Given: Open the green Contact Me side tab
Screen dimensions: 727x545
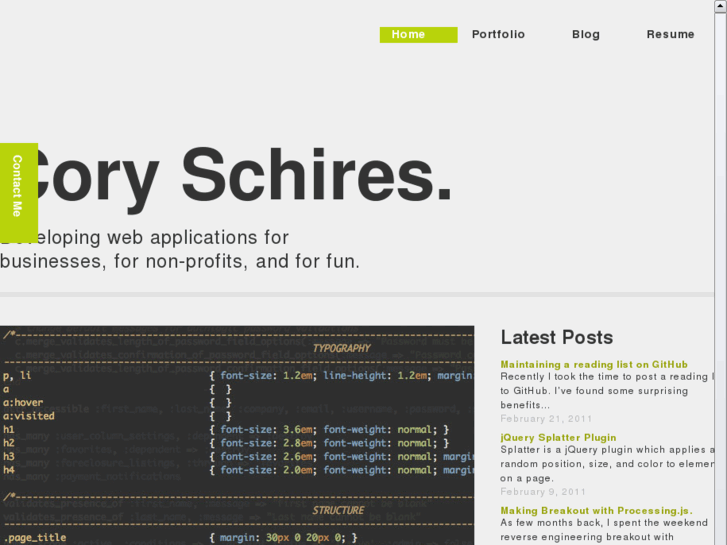Looking at the screenshot, I should point(18,185).
